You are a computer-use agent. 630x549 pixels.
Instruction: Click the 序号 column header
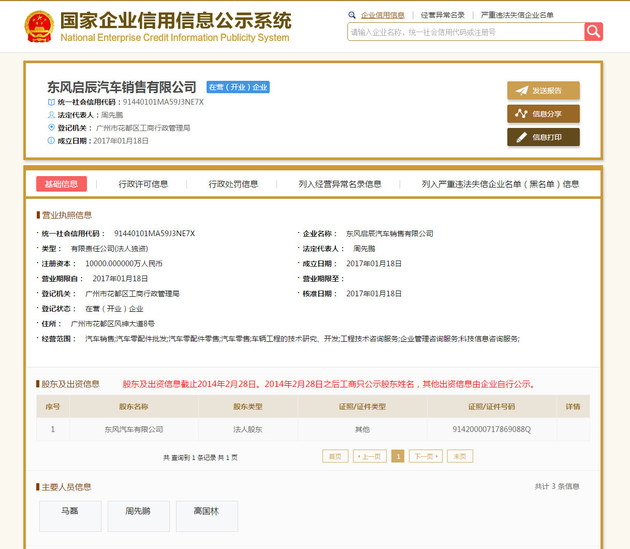[x=53, y=407]
